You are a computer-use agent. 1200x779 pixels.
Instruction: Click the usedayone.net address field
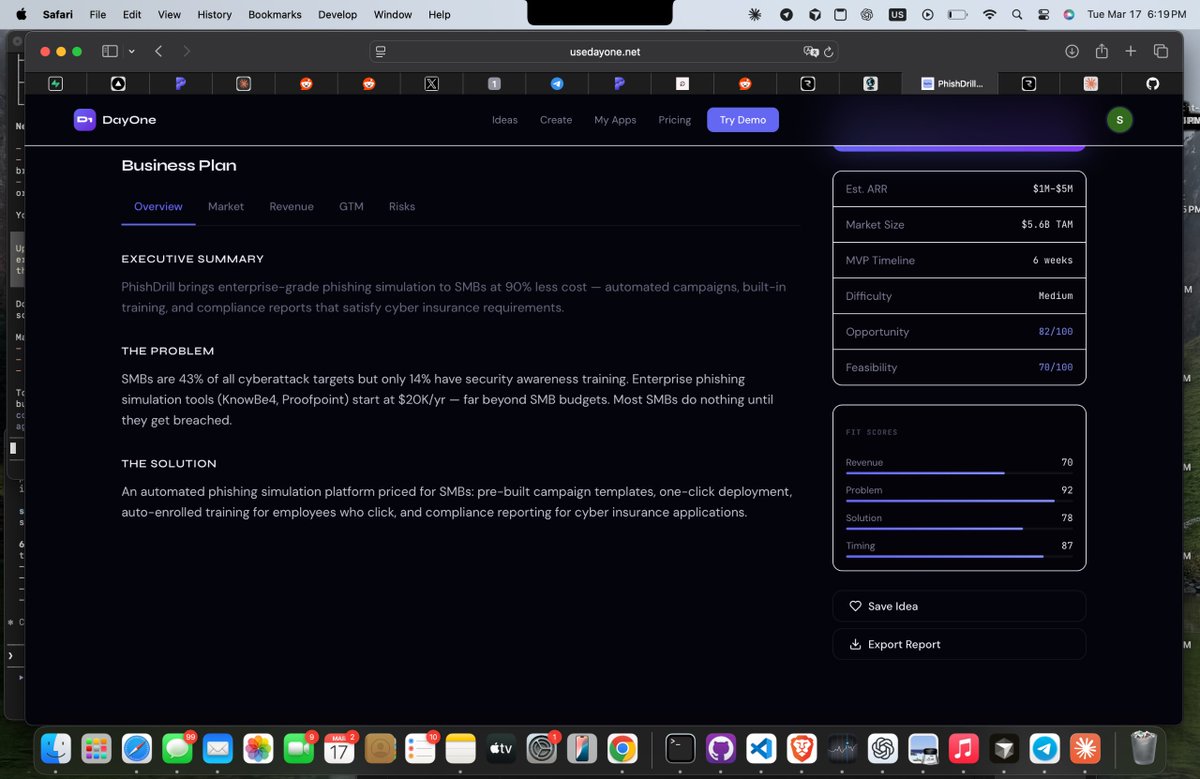604,51
